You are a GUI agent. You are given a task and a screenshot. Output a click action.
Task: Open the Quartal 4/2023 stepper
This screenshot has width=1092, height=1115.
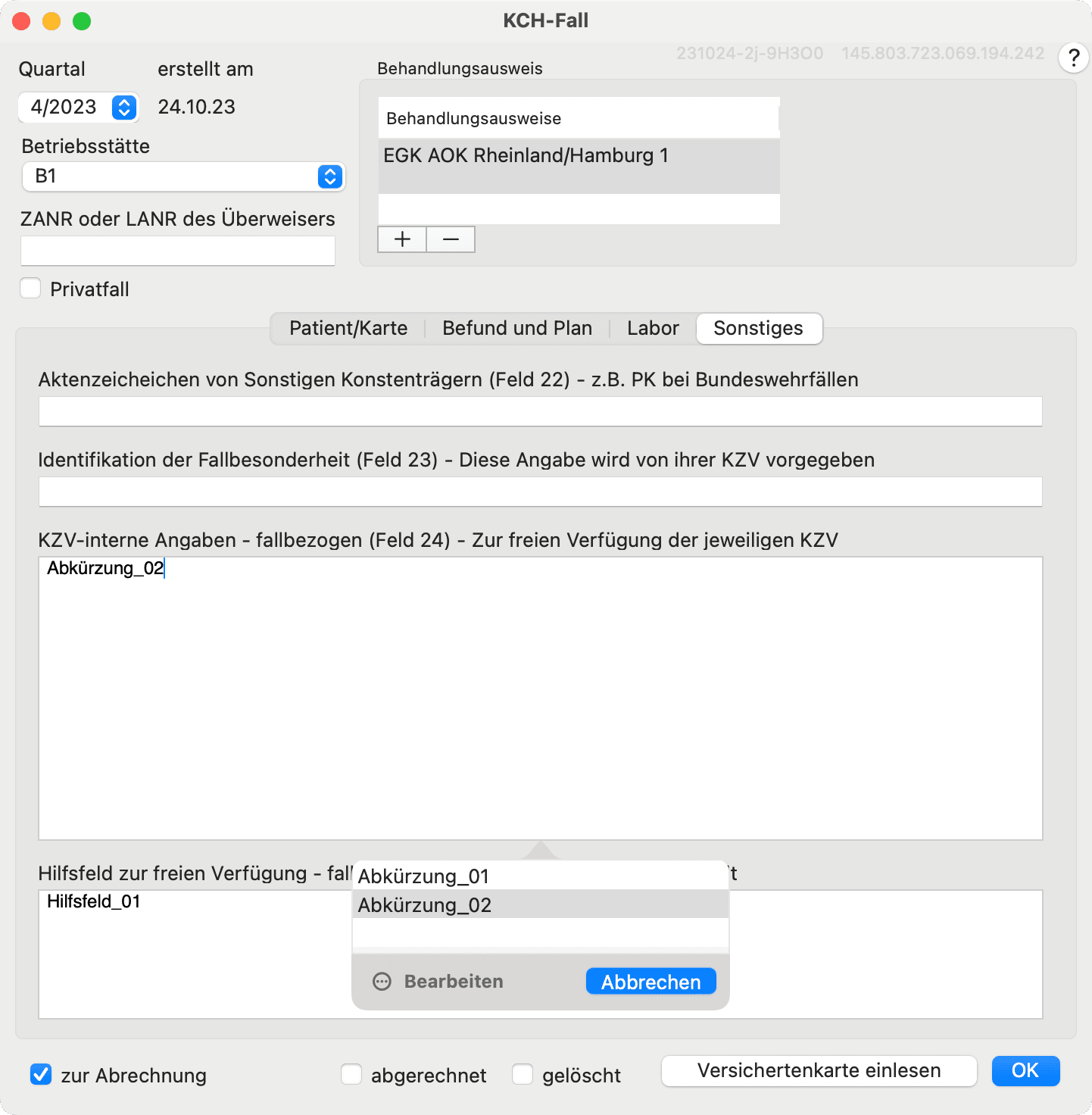click(125, 107)
